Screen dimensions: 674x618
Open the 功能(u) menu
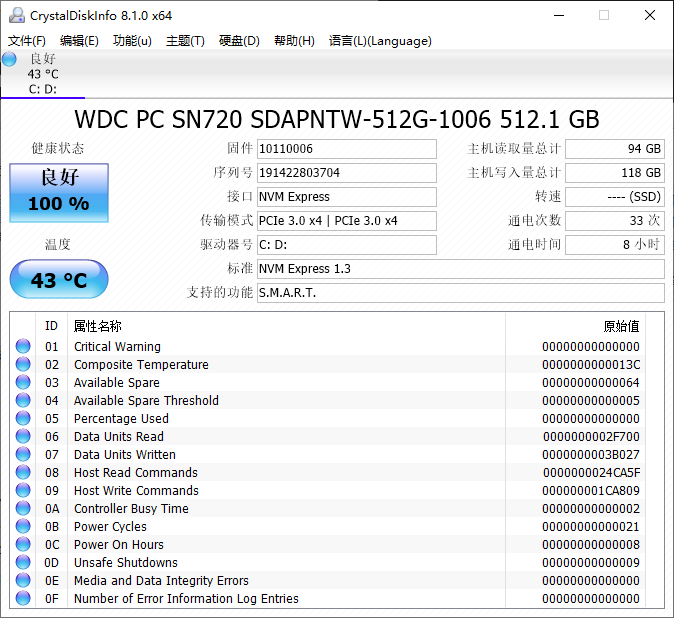point(132,41)
